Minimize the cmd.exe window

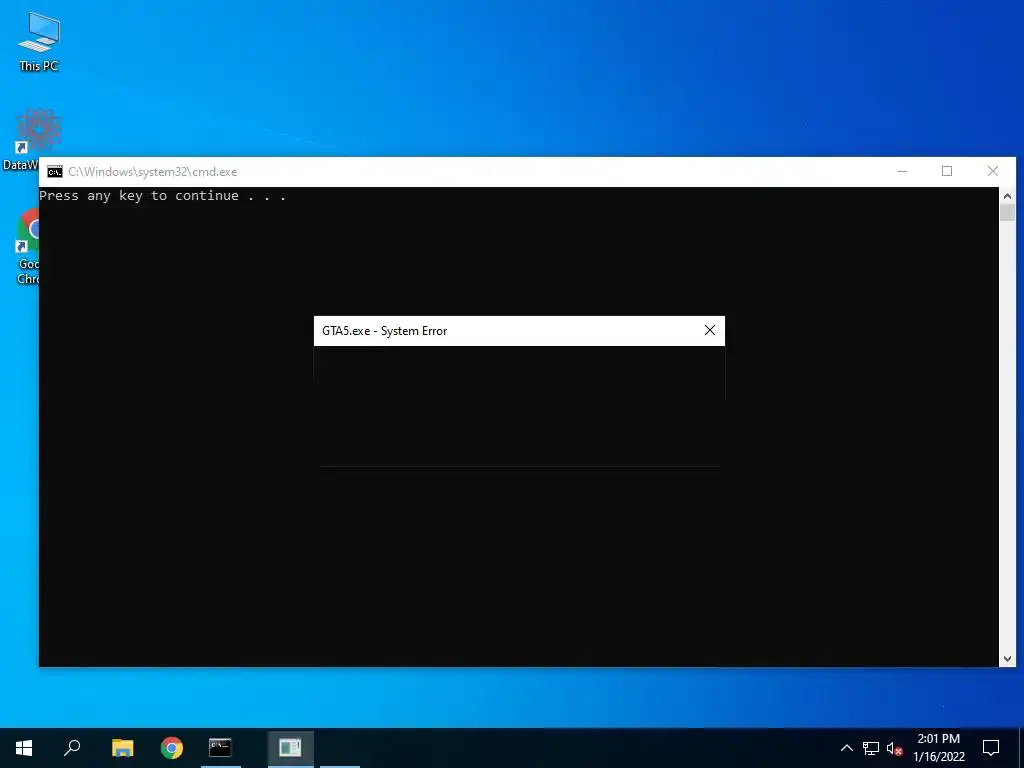tap(902, 171)
